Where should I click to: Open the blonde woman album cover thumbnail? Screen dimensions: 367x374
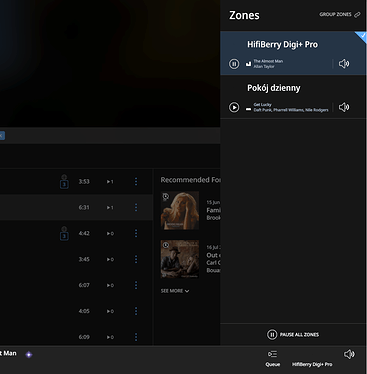(180, 210)
